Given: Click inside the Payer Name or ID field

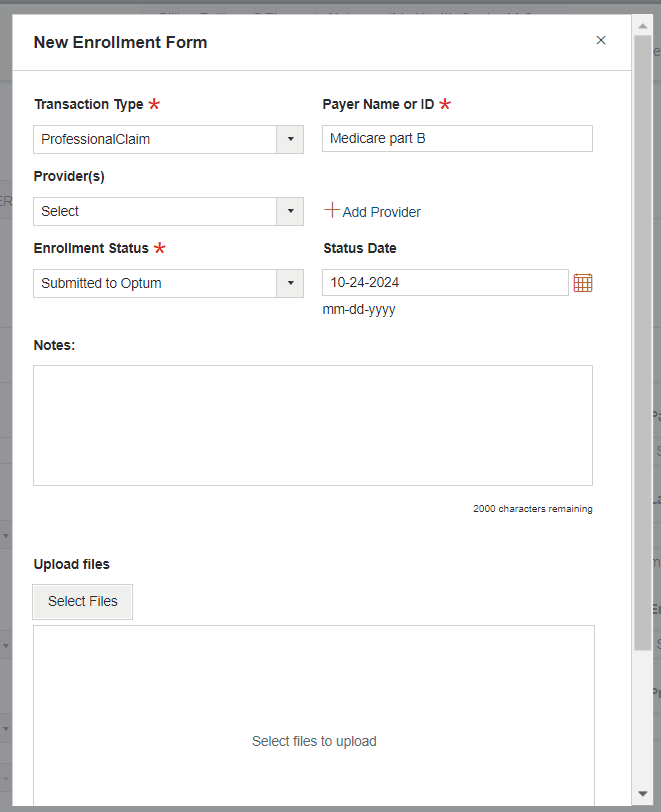Looking at the screenshot, I should [456, 138].
